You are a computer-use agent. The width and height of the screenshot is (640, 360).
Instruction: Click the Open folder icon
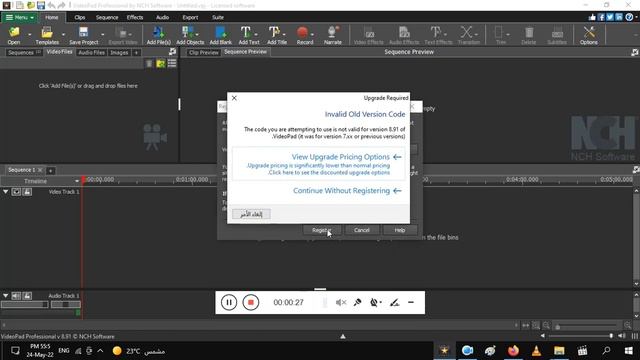tap(14, 32)
